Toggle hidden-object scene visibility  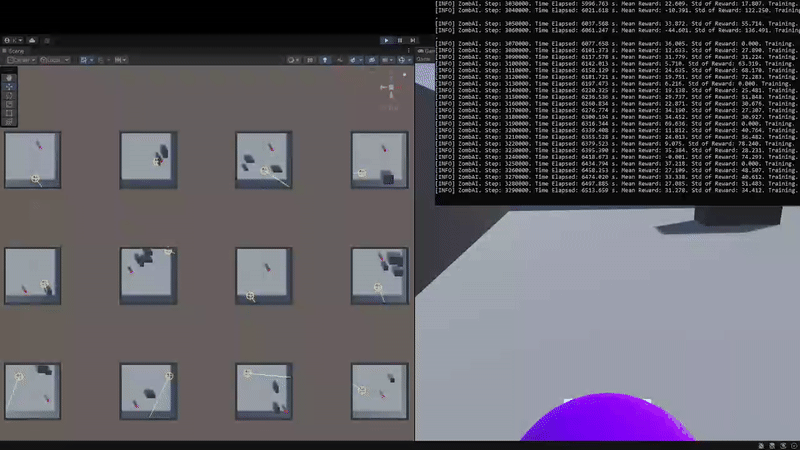(372, 60)
